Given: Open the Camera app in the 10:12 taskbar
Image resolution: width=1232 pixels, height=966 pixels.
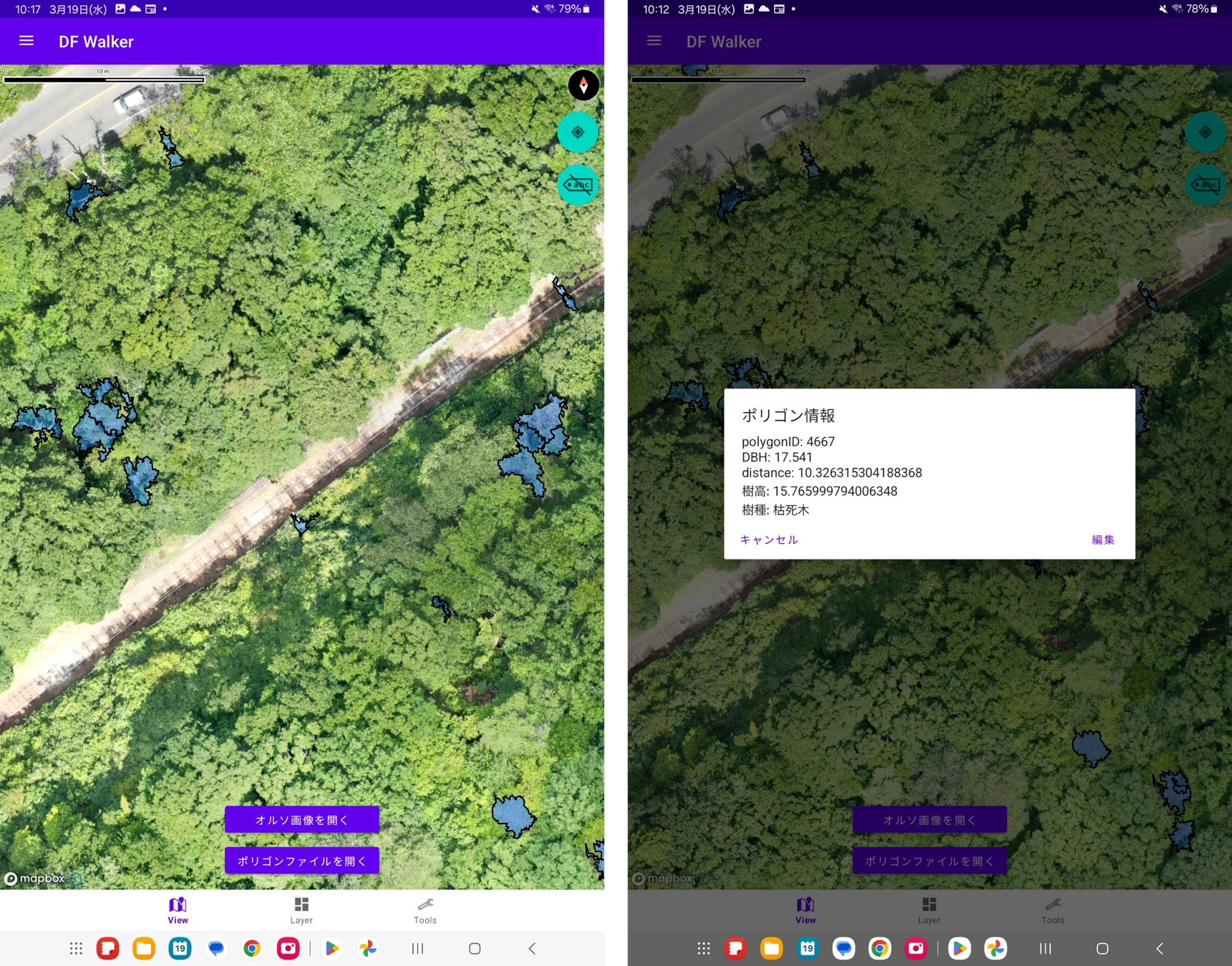Looking at the screenshot, I should click(x=916, y=948).
